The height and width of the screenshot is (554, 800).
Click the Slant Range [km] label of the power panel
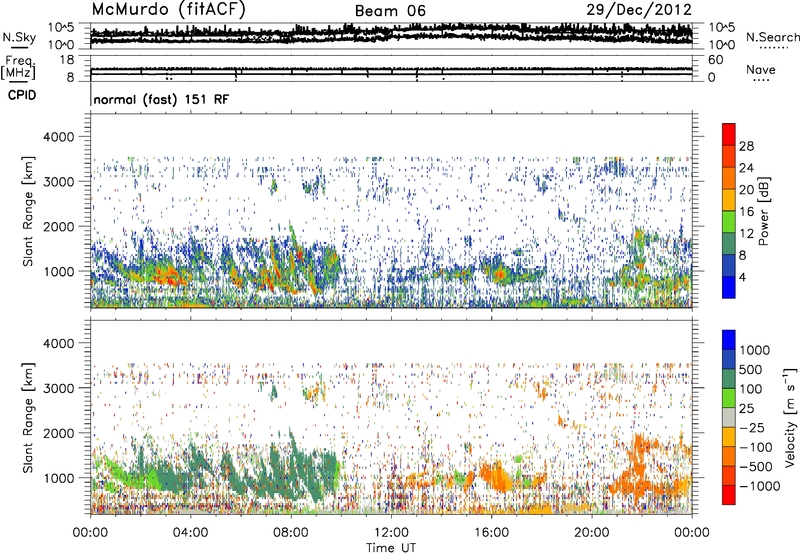(28, 211)
